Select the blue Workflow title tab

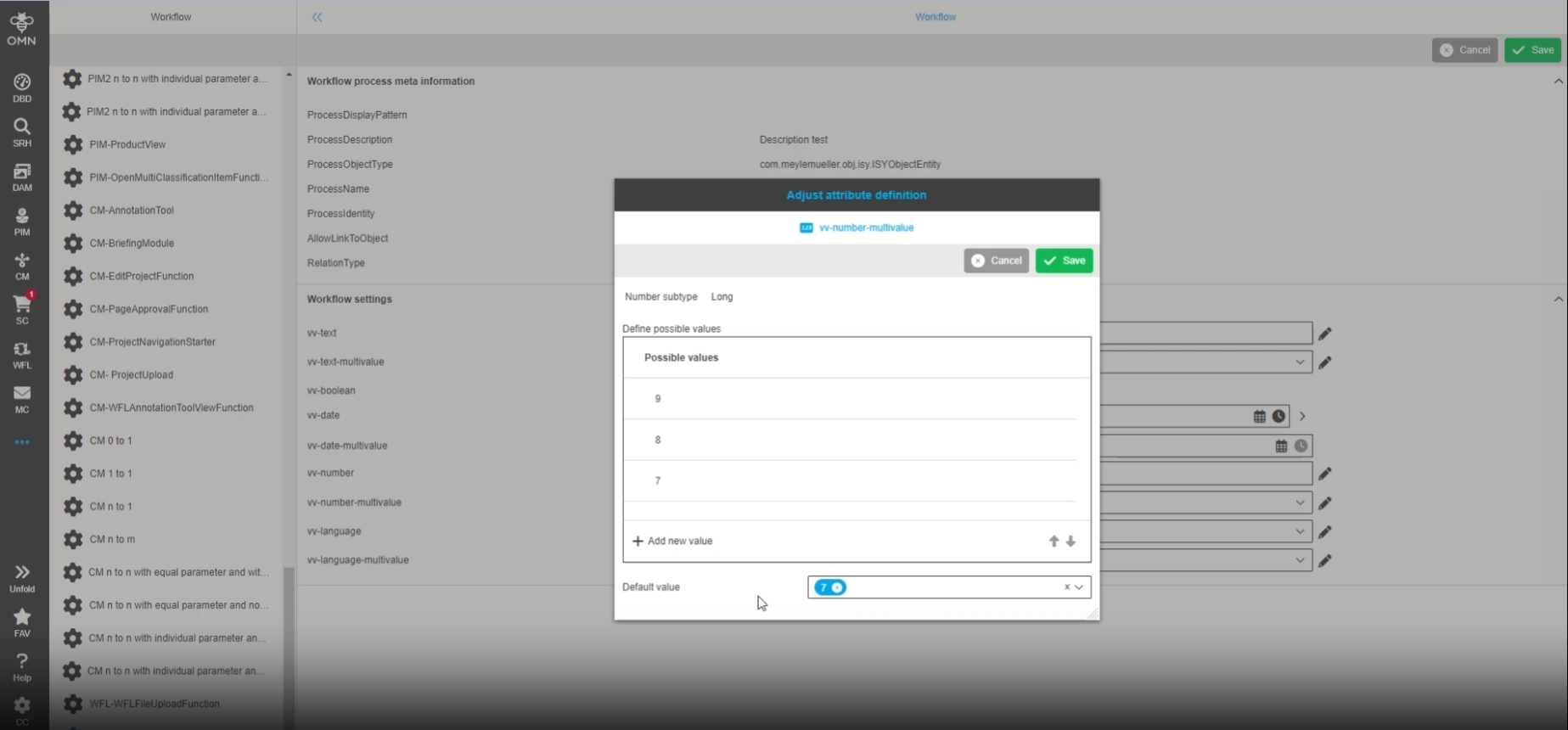pyautogui.click(x=936, y=17)
